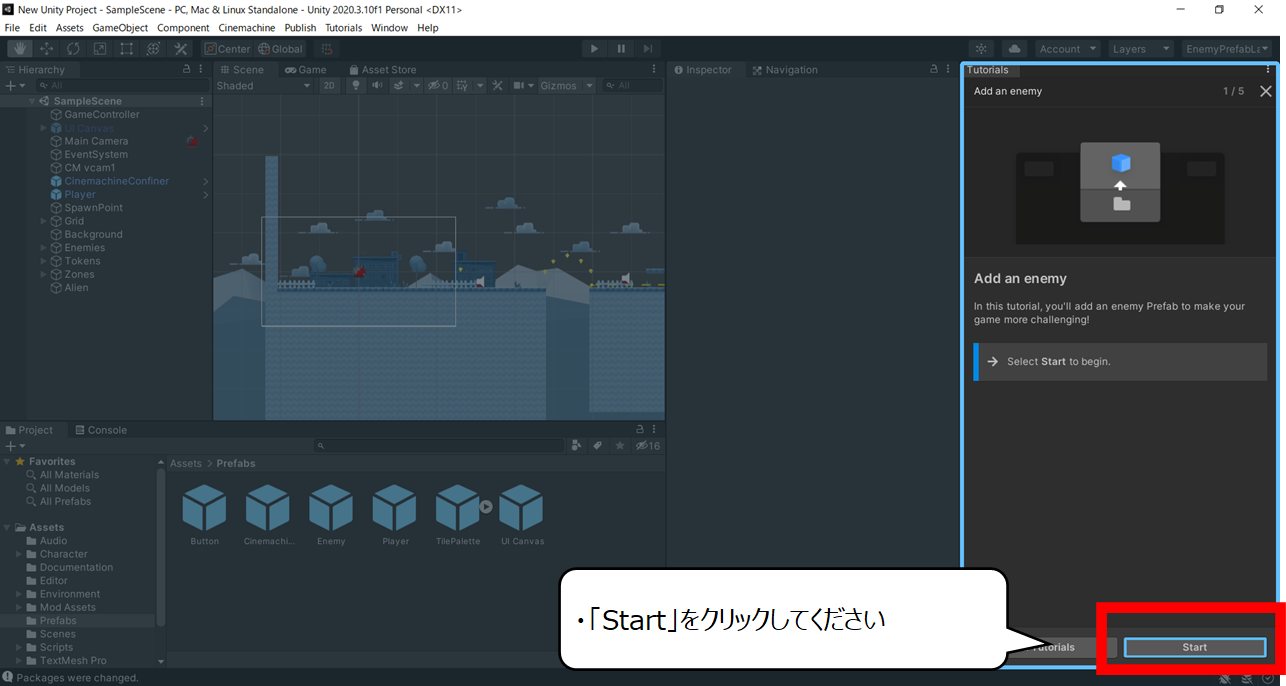Viewport: 1286px width, 686px height.
Task: Open the GameObject menu
Action: 121,28
